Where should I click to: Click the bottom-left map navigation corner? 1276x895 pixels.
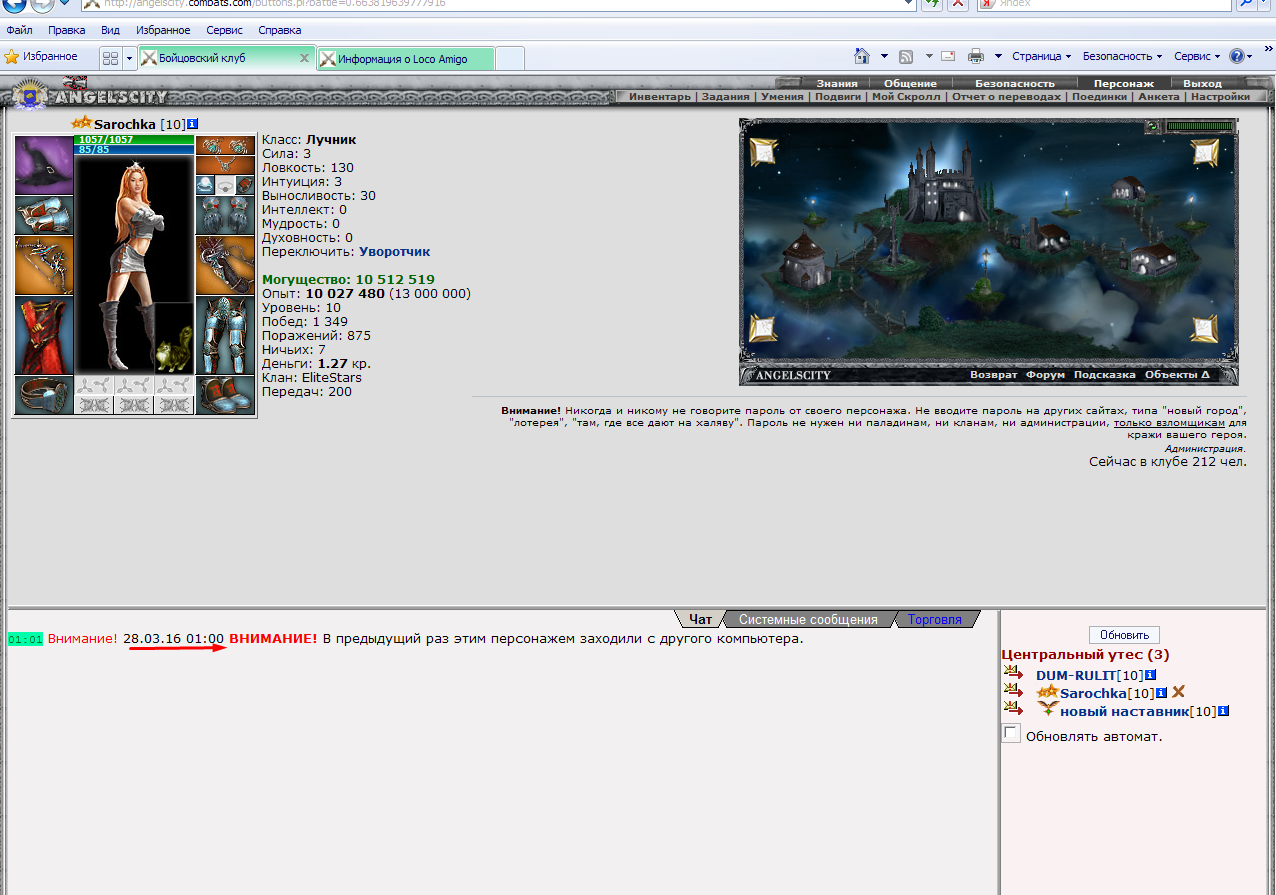[762, 328]
